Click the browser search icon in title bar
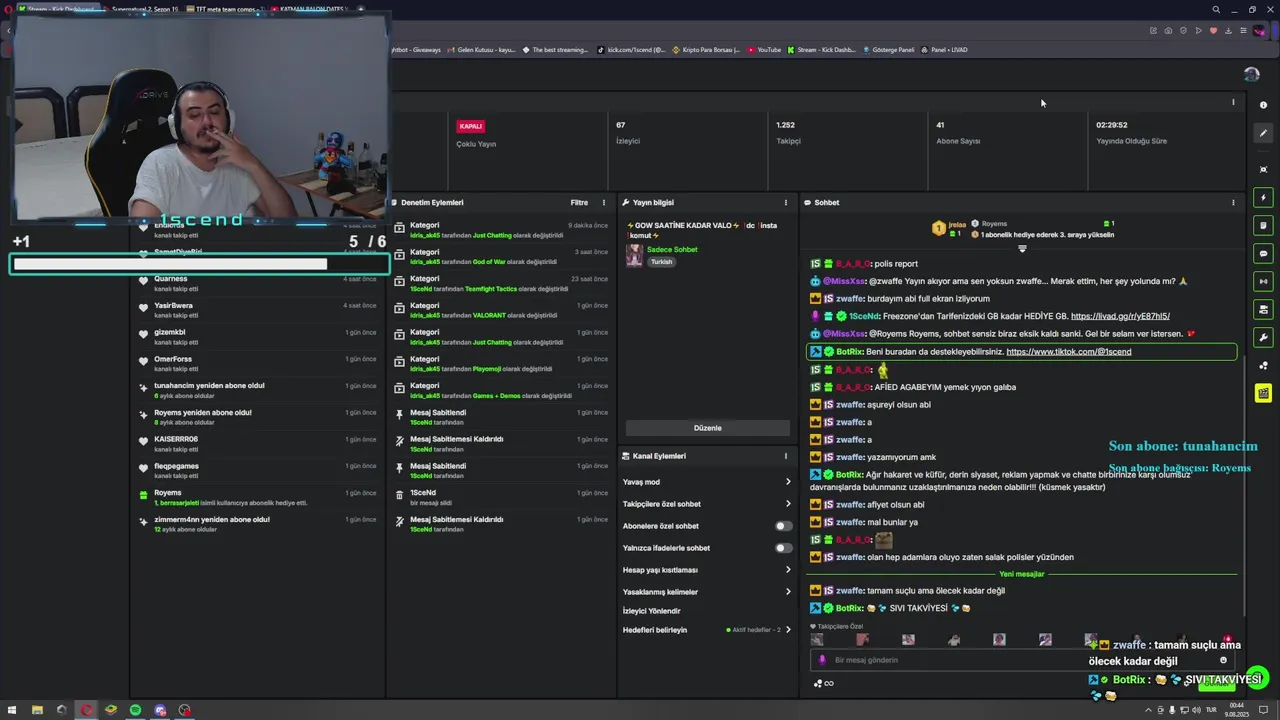Viewport: 1280px width, 720px height. click(x=1216, y=9)
